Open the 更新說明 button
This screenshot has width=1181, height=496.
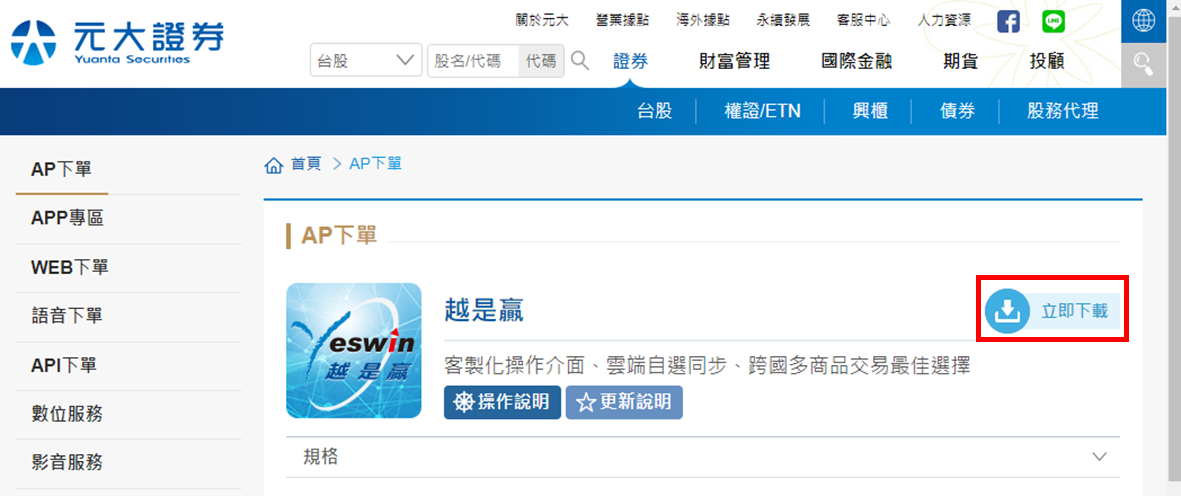624,403
